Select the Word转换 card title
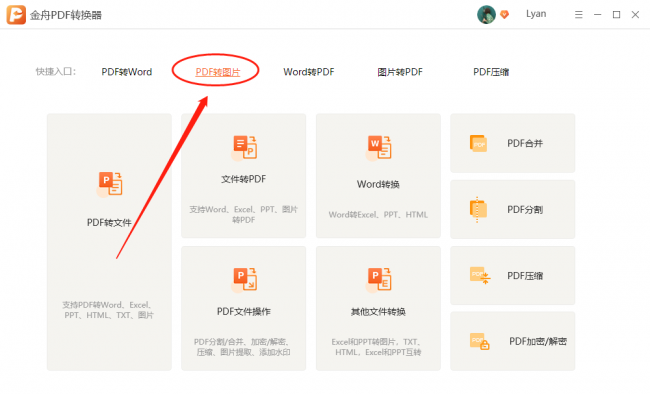Image resolution: width=650 pixels, height=394 pixels. pos(378,185)
